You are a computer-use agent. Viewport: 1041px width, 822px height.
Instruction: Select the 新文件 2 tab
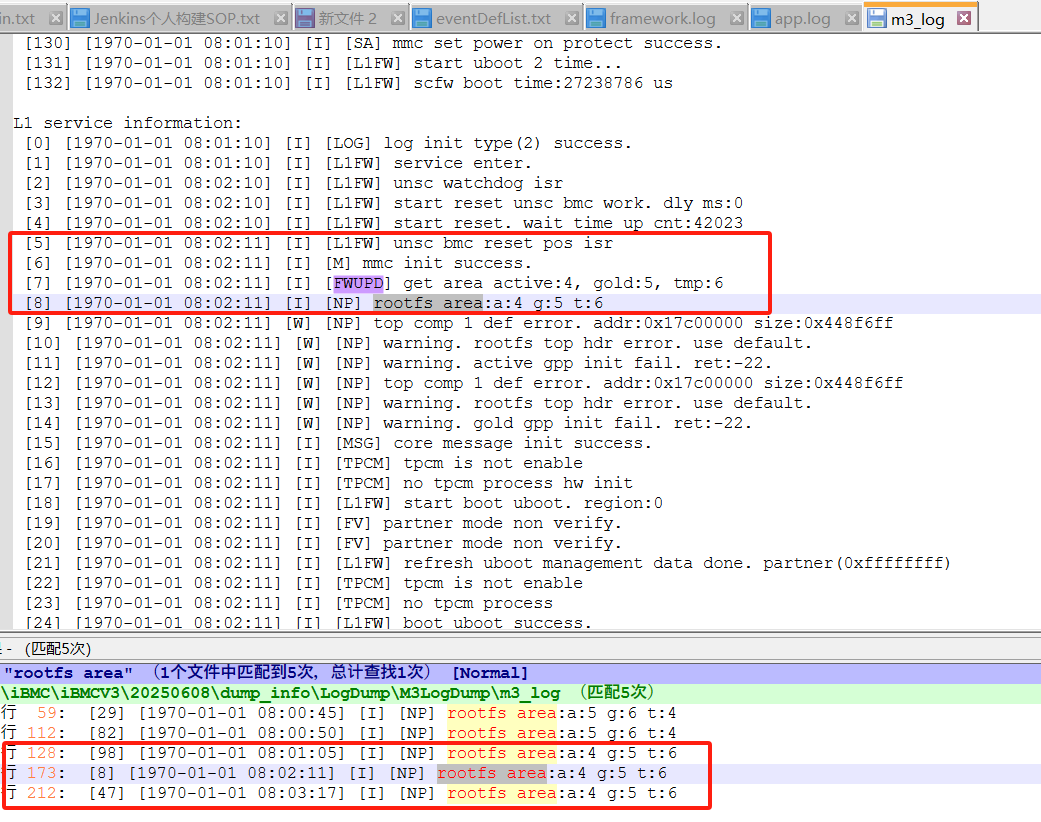(347, 18)
